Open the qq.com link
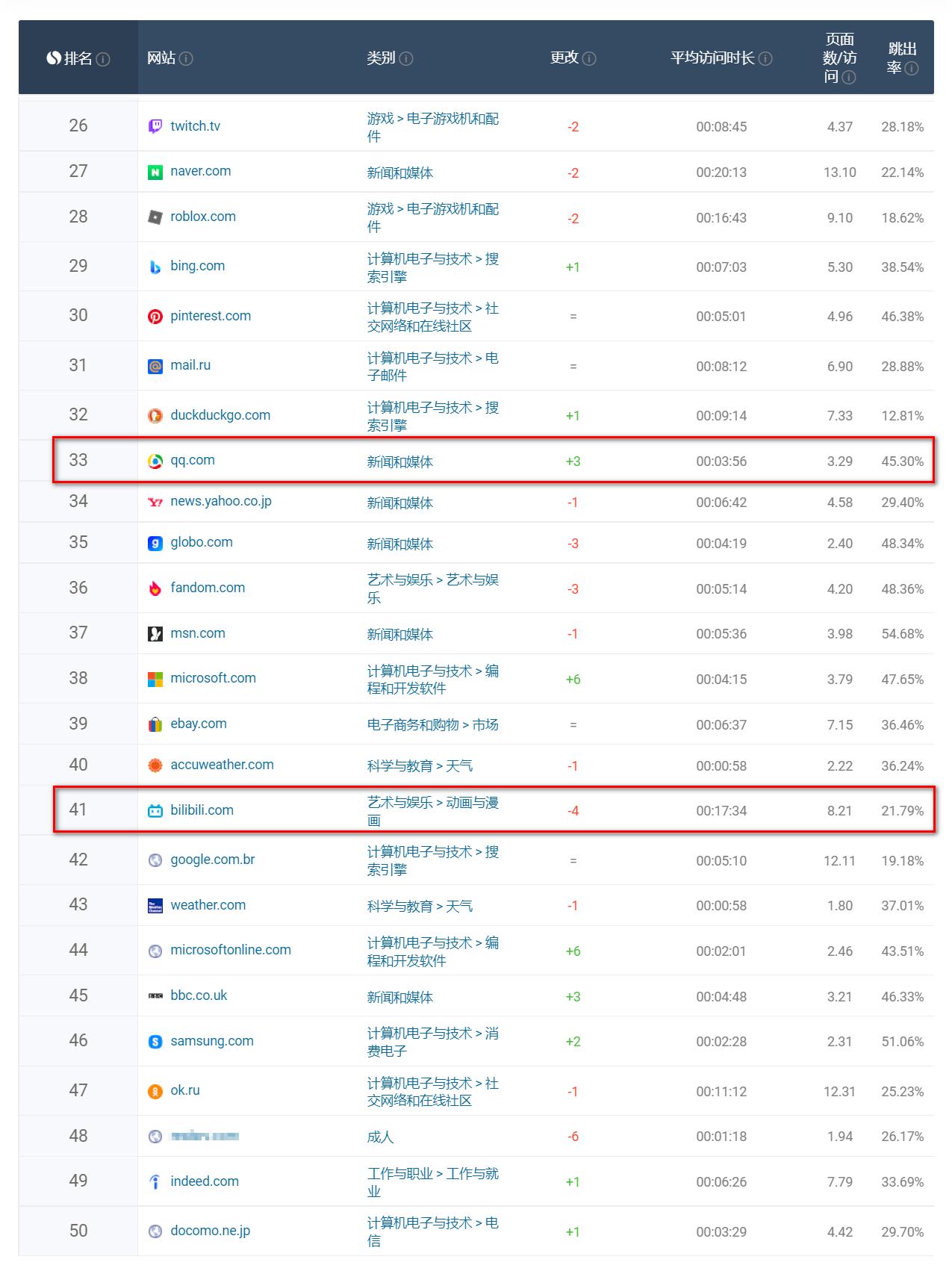This screenshot has height=1274, width=952. pos(193,460)
